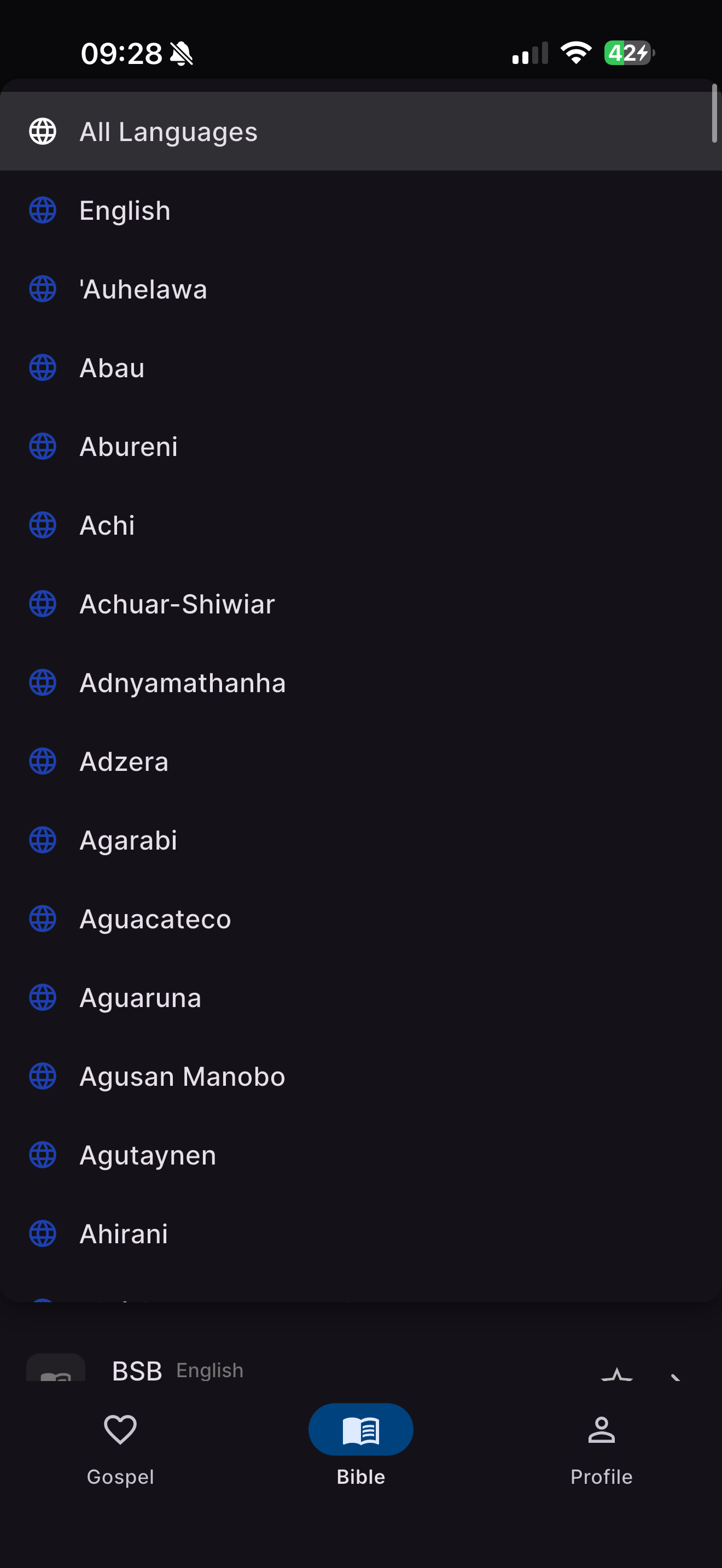
Task: Tap the open book Bible icon
Action: [x=360, y=1429]
